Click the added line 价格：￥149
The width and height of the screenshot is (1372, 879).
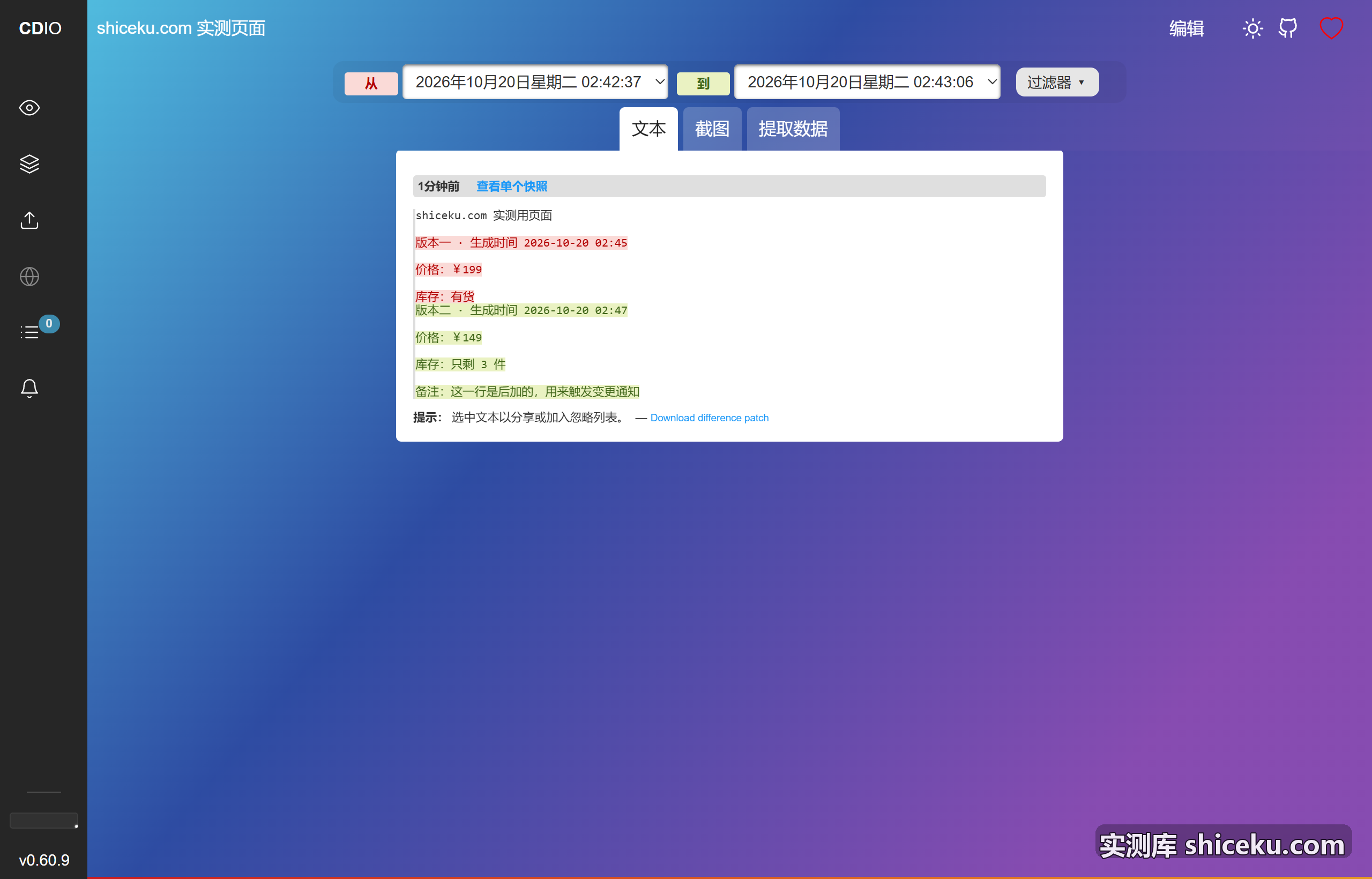click(448, 337)
